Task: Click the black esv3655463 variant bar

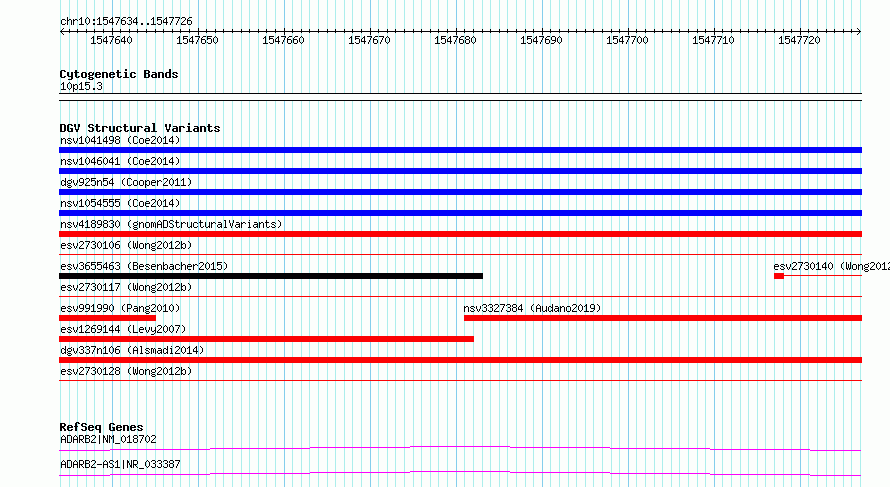Action: tap(271, 276)
